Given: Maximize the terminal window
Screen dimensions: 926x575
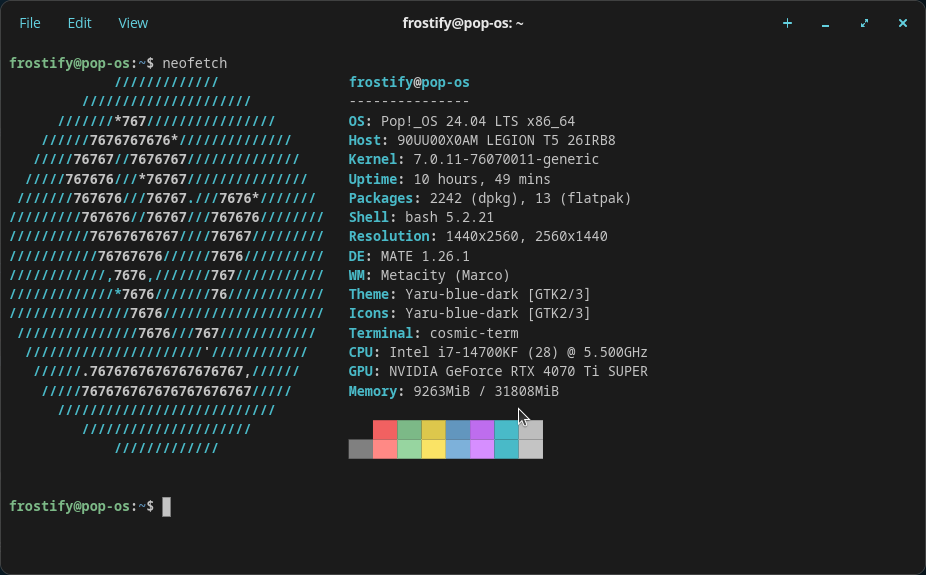Looking at the screenshot, I should (864, 23).
